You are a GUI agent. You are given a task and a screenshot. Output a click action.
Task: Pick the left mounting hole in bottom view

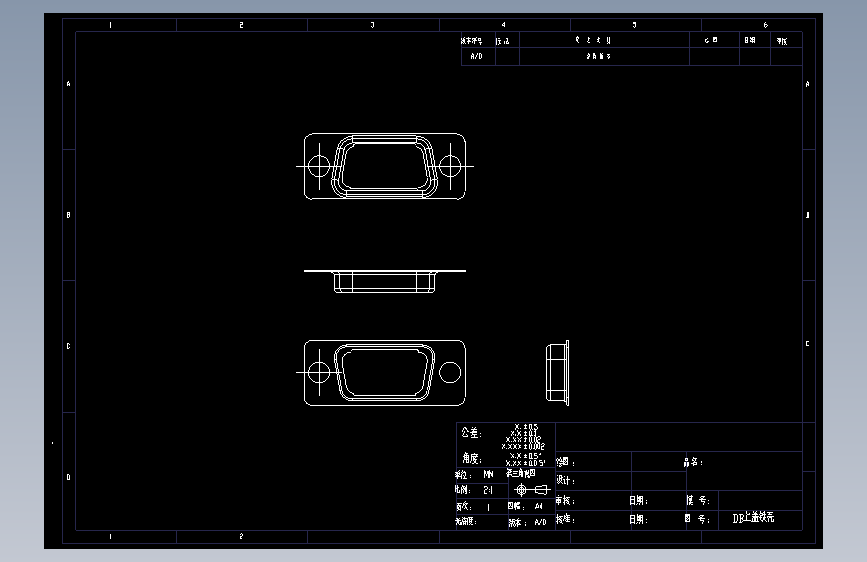point(318,372)
